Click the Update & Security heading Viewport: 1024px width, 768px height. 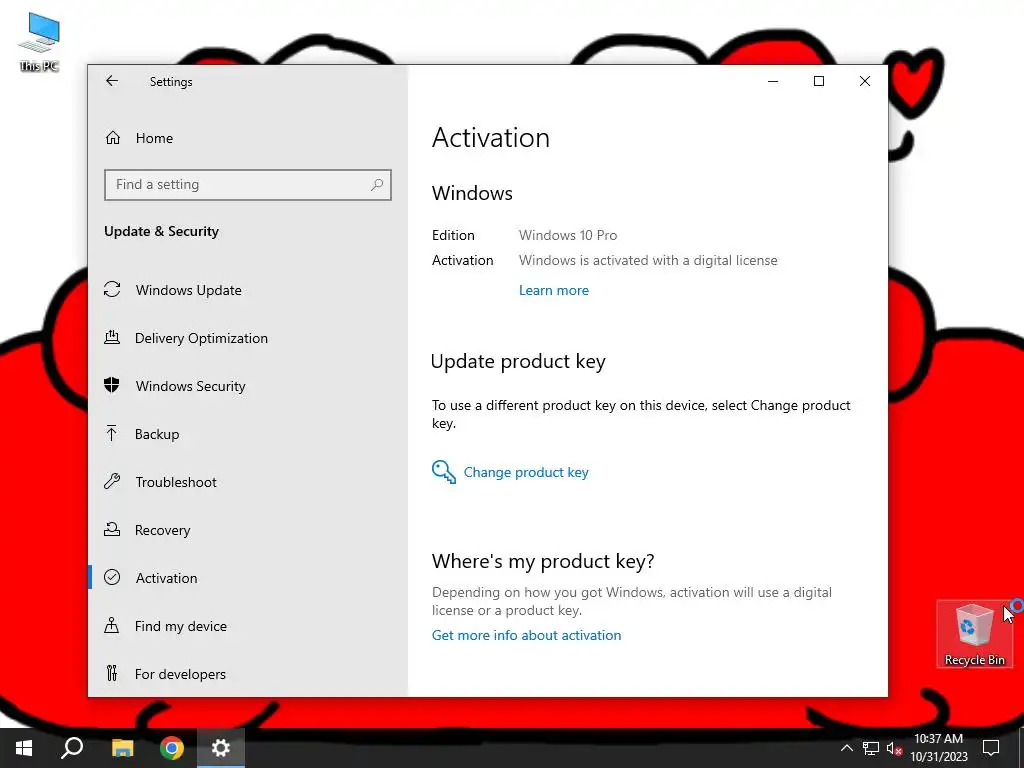tap(161, 232)
